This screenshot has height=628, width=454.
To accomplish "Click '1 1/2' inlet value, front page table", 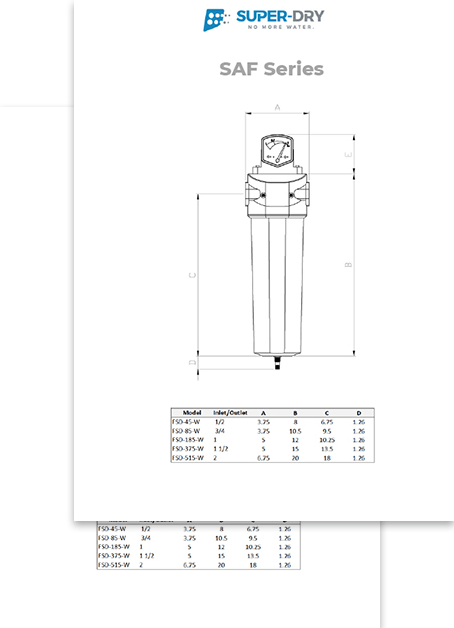I will click(221, 449).
